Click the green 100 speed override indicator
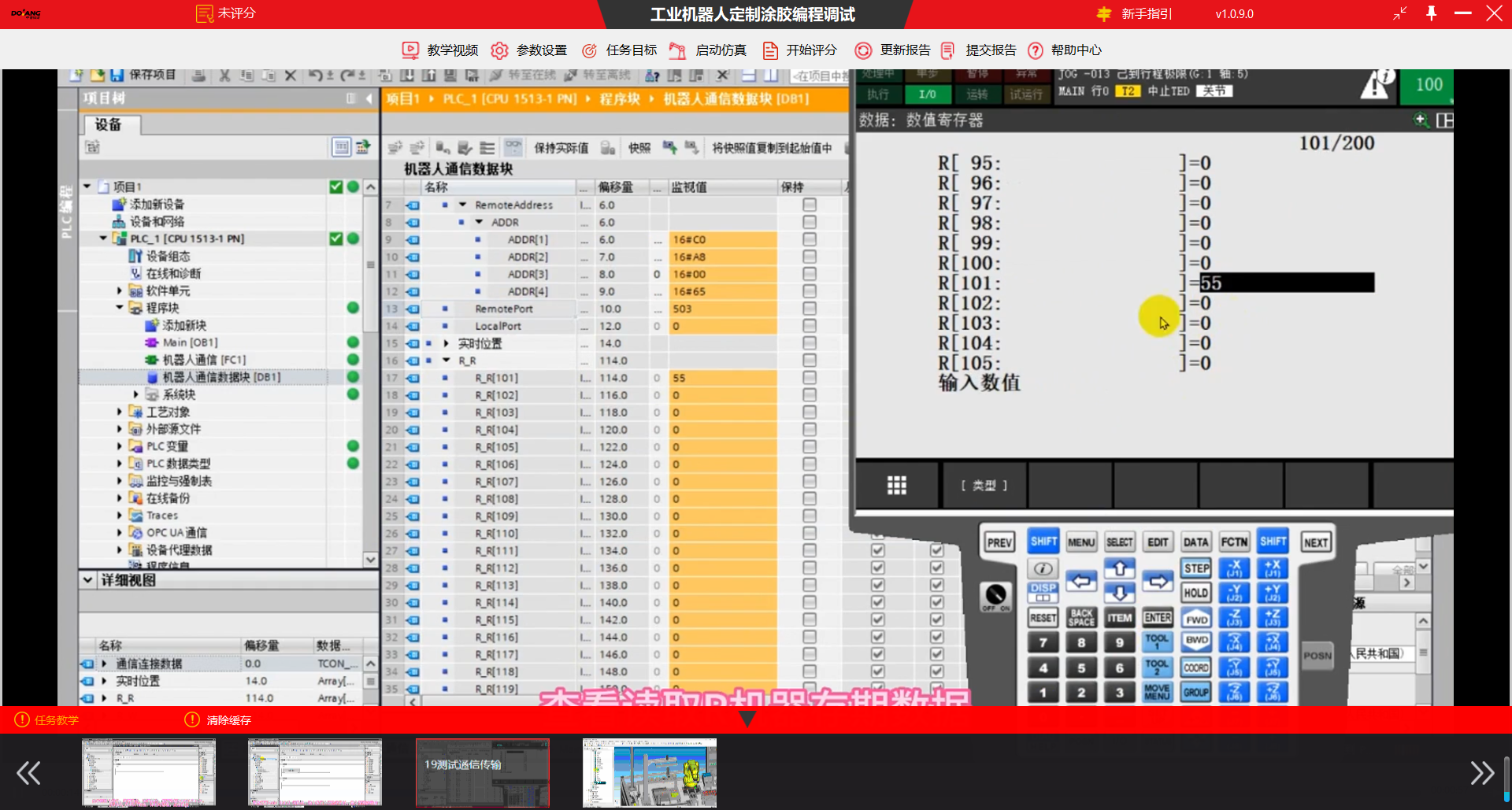The height and width of the screenshot is (810, 1512). (1427, 85)
